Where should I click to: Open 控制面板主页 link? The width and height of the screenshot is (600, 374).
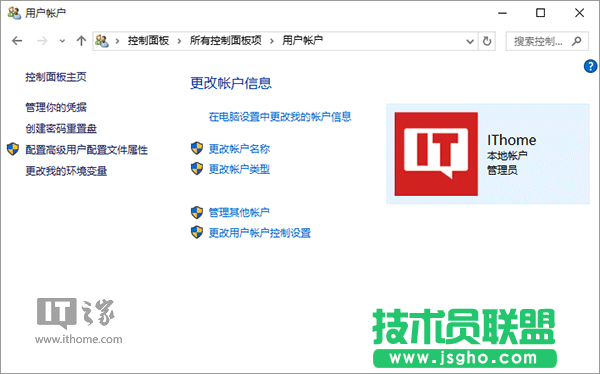coord(56,77)
